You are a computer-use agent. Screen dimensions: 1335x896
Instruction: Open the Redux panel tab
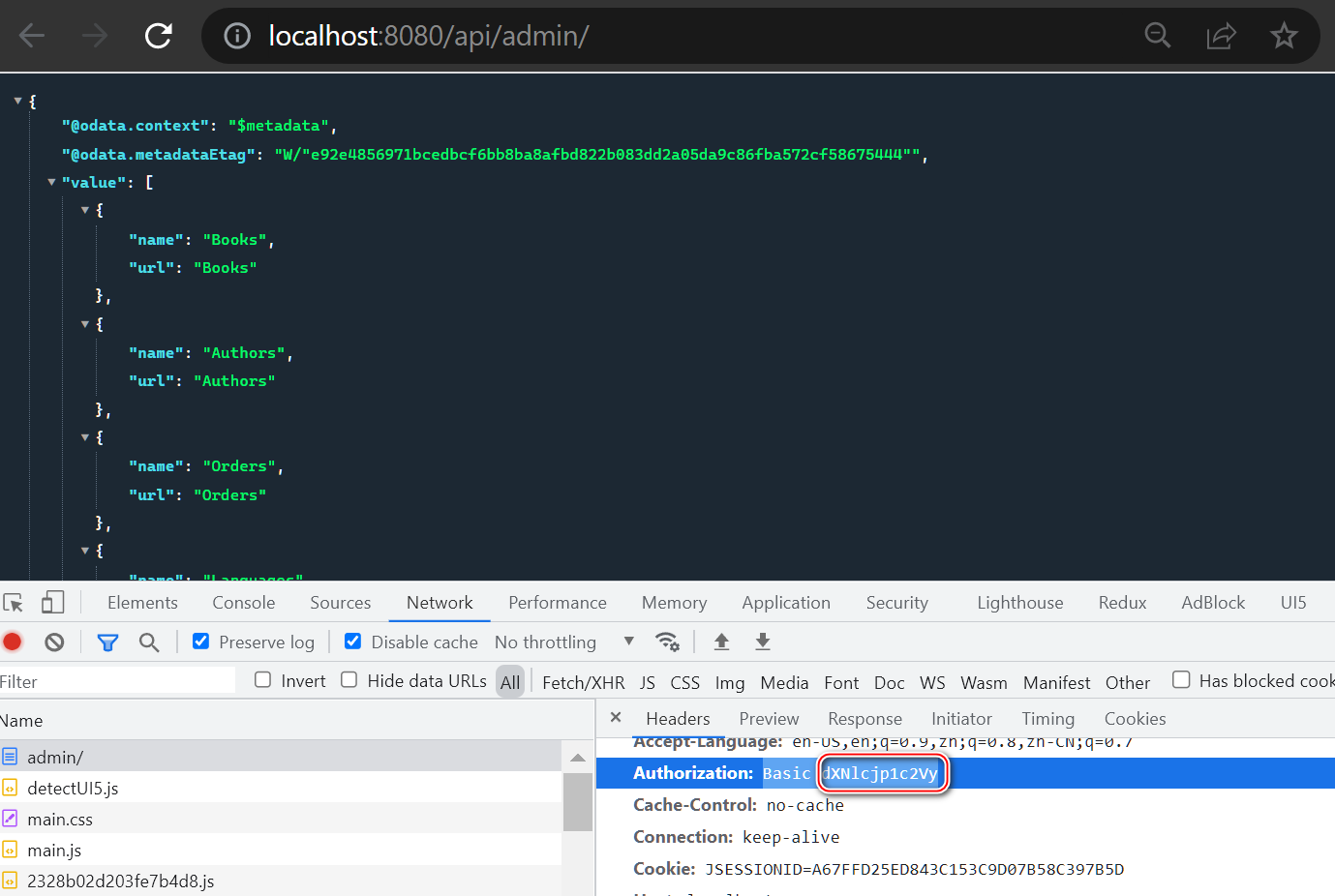pos(1123,603)
